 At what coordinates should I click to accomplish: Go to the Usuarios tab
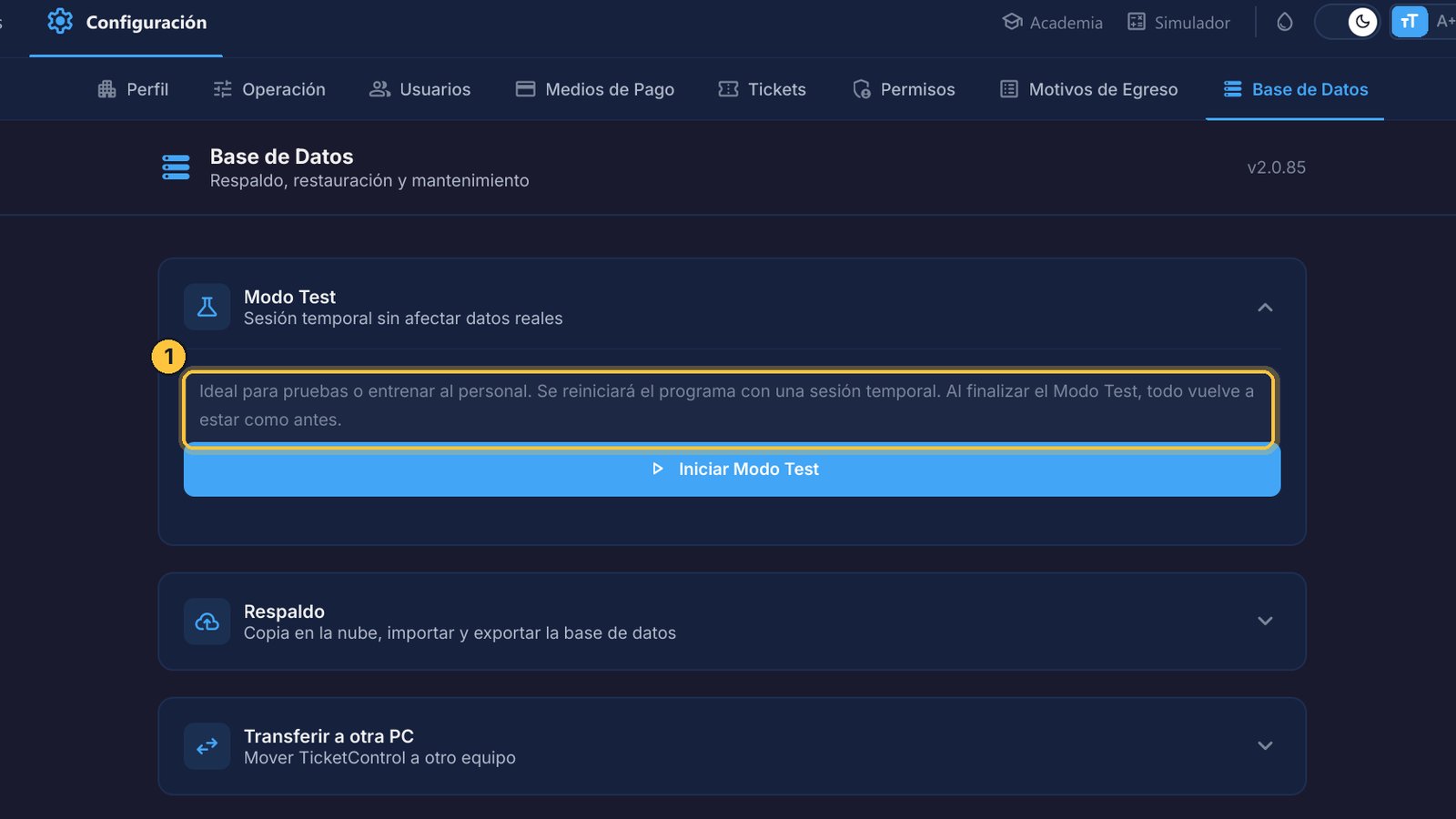pyautogui.click(x=420, y=89)
